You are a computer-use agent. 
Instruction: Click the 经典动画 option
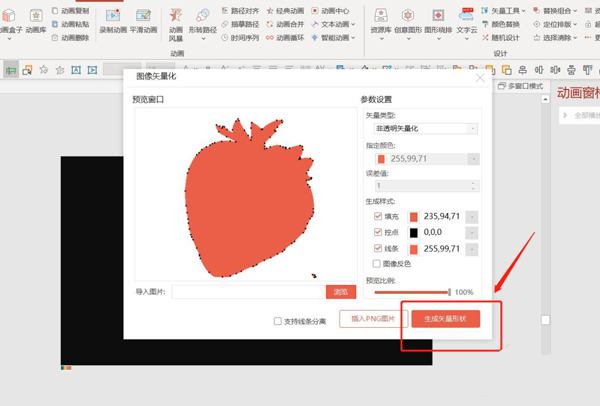coord(285,11)
